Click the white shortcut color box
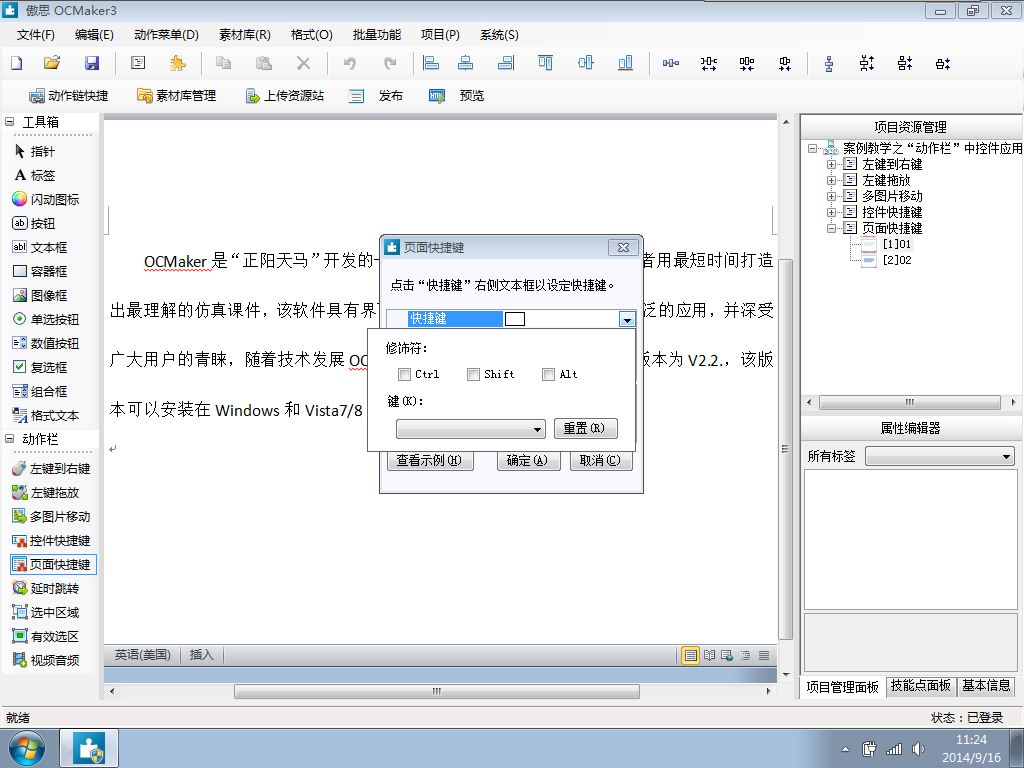The image size is (1024, 768). pyautogui.click(x=515, y=319)
